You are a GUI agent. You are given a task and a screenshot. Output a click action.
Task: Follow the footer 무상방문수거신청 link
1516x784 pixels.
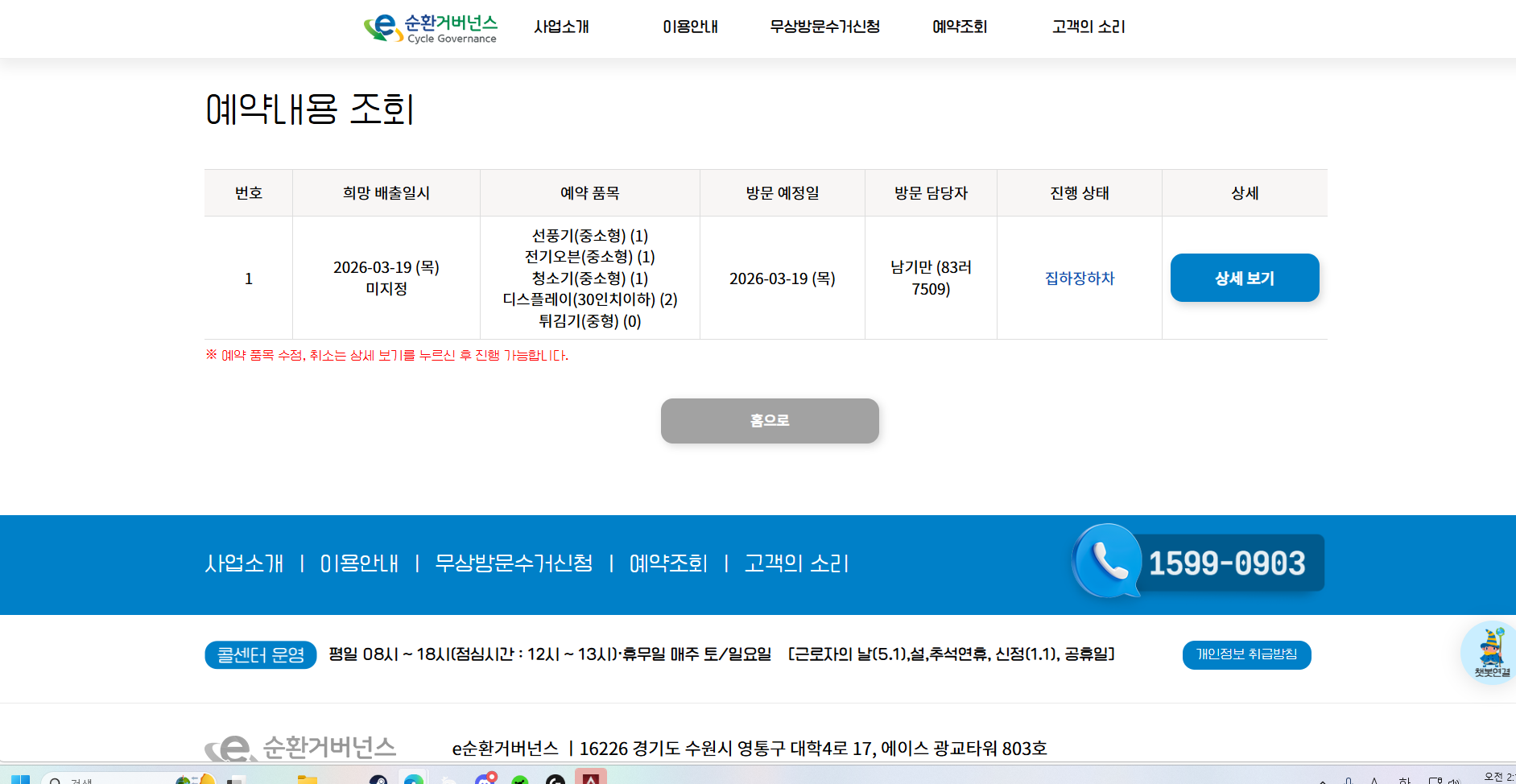pos(514,563)
